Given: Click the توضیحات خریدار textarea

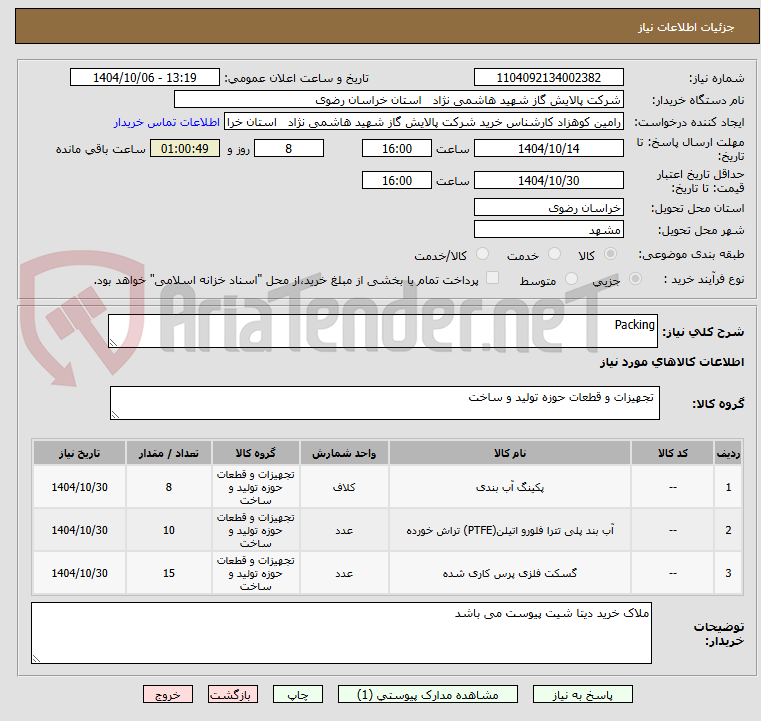Looking at the screenshot, I should tap(341, 633).
